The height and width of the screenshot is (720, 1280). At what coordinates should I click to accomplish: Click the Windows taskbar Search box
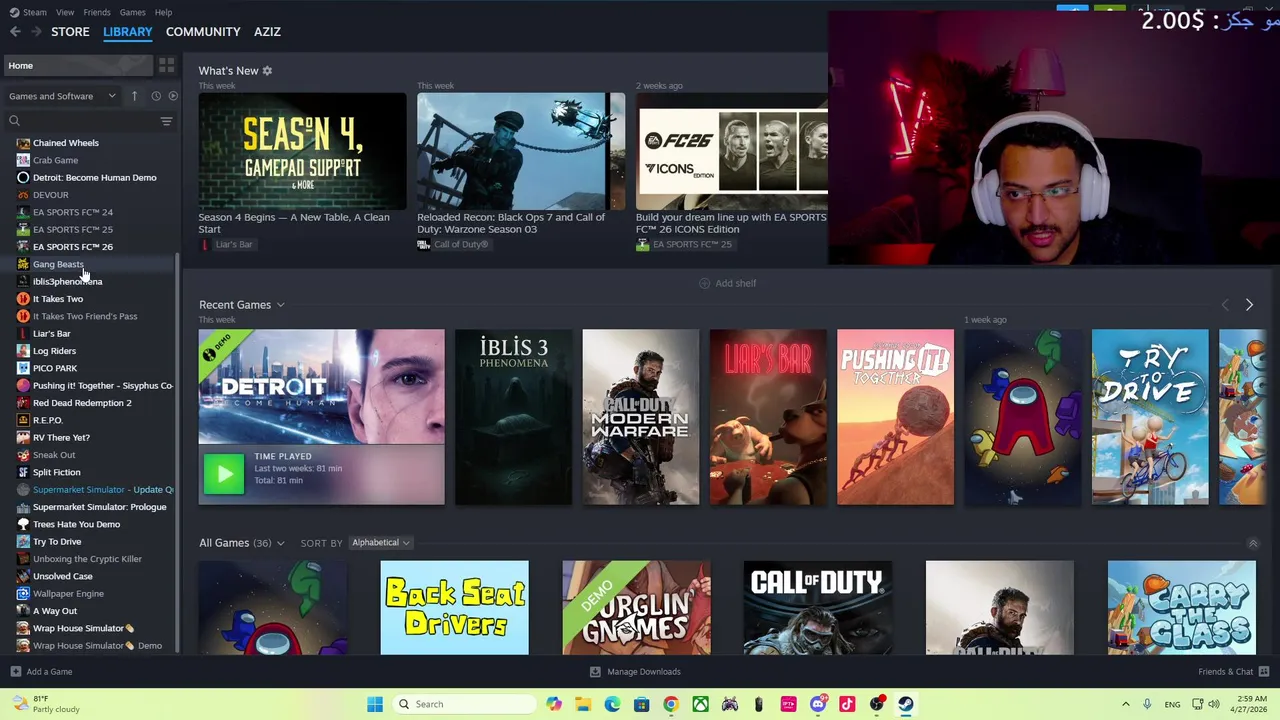click(x=463, y=704)
